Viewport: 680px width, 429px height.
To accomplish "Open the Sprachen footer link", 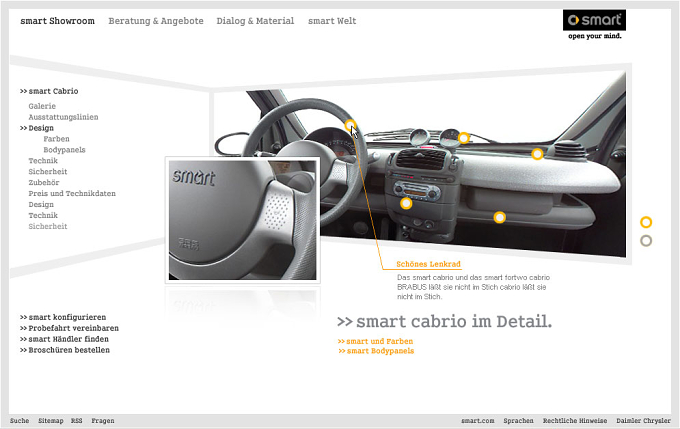I will pyautogui.click(x=518, y=421).
